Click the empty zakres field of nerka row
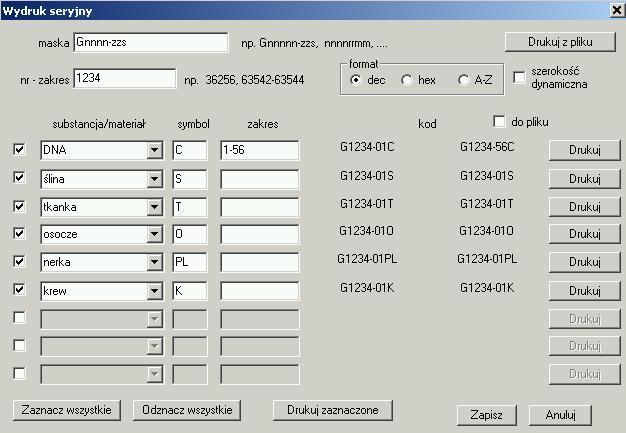Image resolution: width=626 pixels, height=433 pixels. click(260, 262)
